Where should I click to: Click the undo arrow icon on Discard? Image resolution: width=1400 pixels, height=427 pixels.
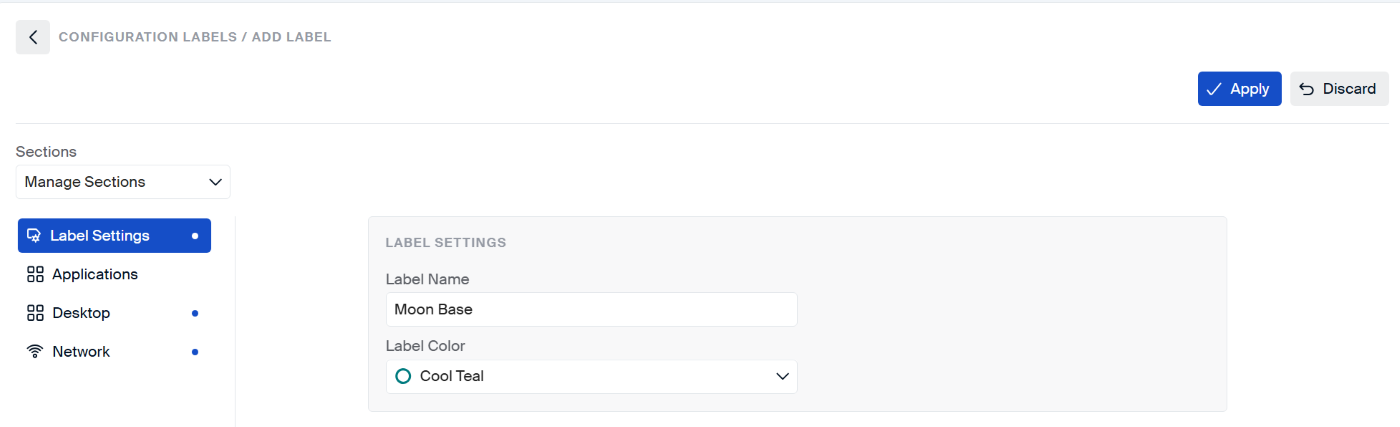[x=1306, y=89]
